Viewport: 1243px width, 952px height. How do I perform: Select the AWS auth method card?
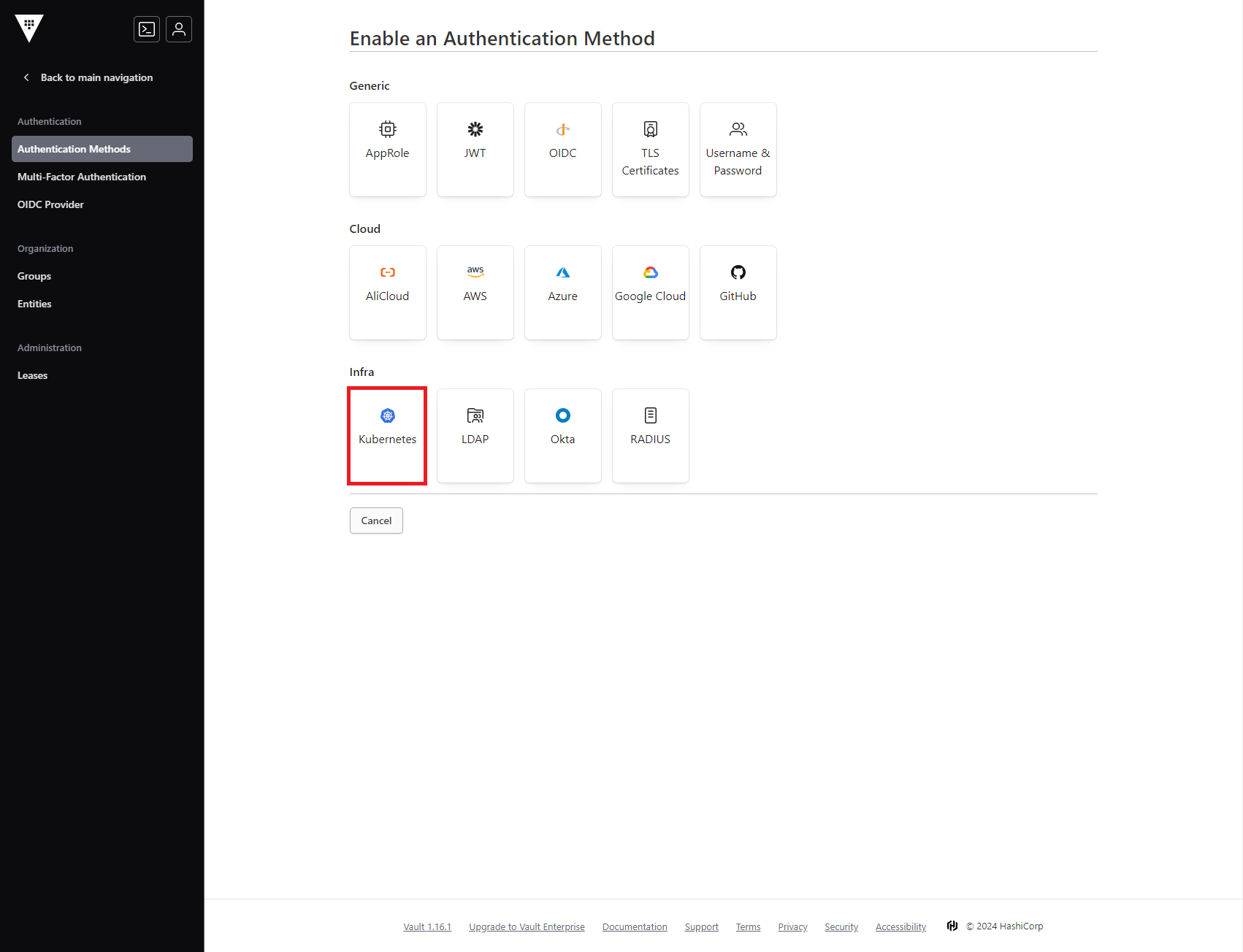pyautogui.click(x=475, y=293)
